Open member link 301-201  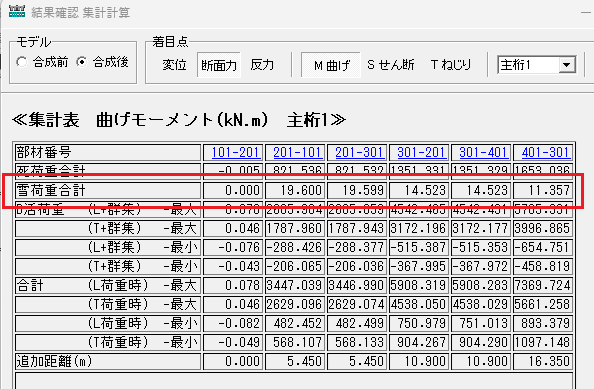tap(421, 152)
